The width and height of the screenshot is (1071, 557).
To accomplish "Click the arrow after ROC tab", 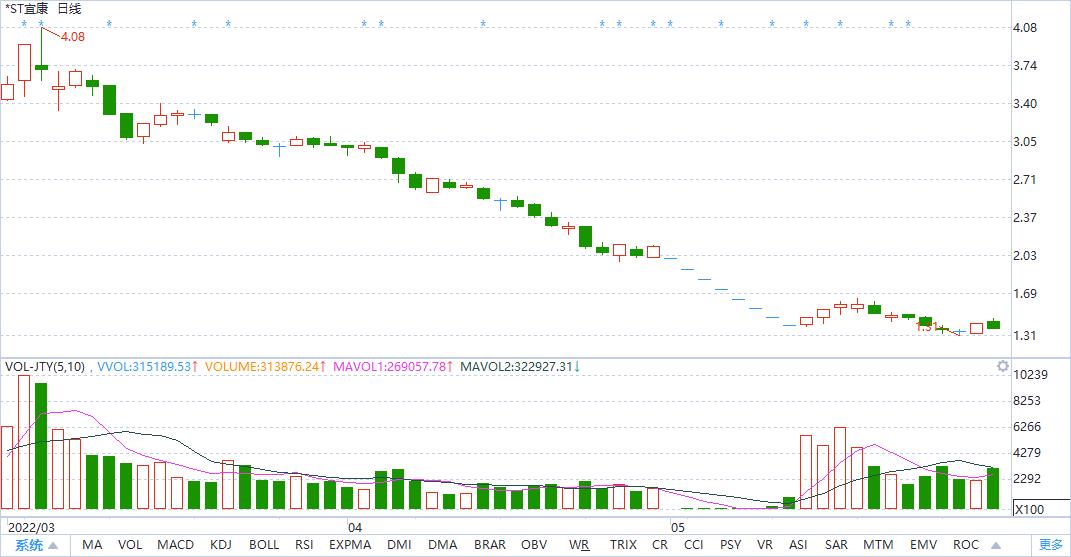I will [996, 545].
